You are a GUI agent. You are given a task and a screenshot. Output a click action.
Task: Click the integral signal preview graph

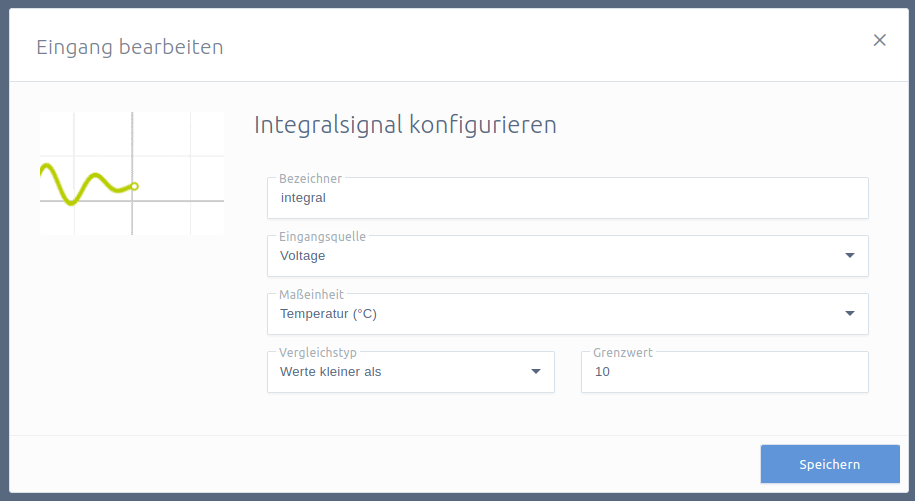click(132, 174)
